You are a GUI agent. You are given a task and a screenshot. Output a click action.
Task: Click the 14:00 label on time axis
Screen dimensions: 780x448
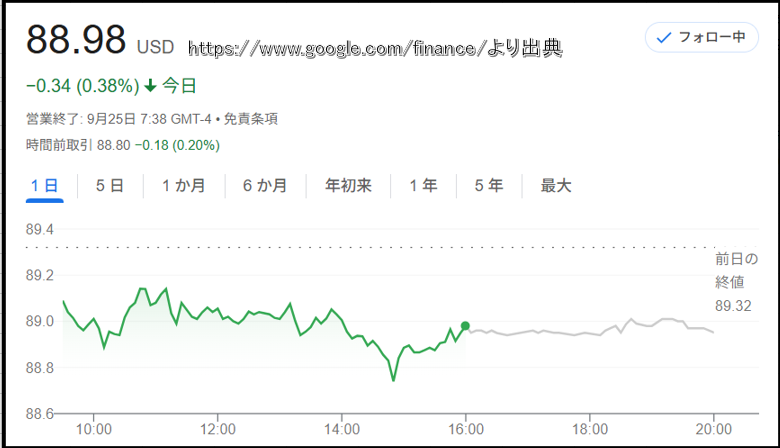pos(342,431)
